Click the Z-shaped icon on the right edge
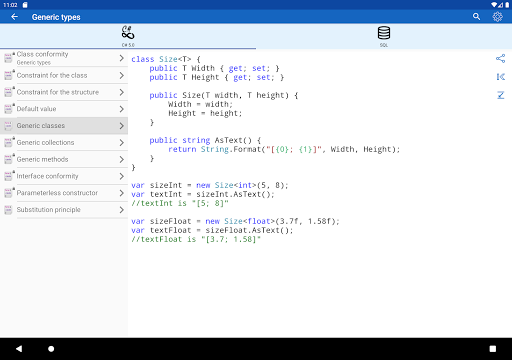Viewport: 512px width, 360px height. pyautogui.click(x=500, y=95)
